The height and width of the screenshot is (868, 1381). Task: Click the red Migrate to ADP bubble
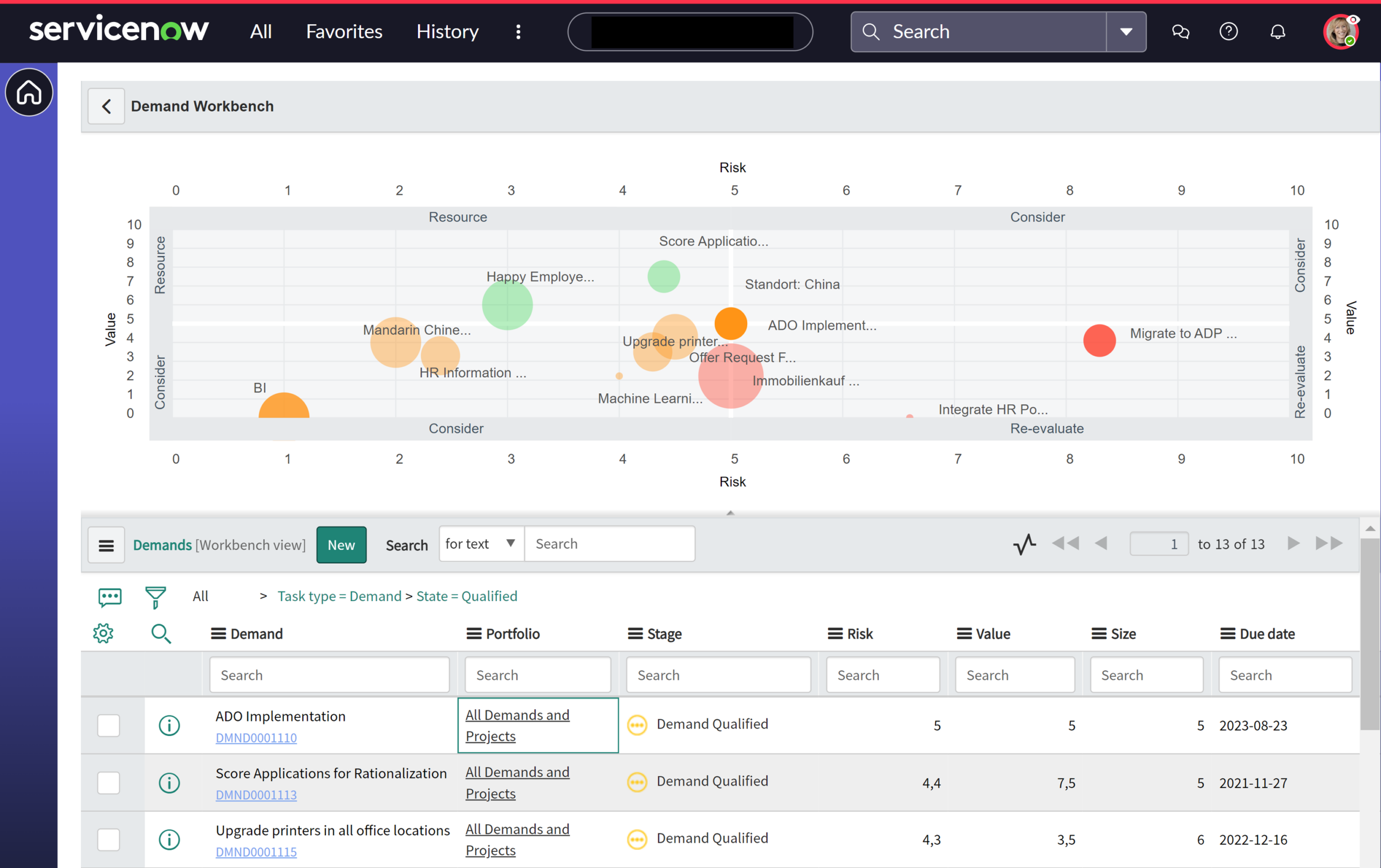coord(1099,340)
